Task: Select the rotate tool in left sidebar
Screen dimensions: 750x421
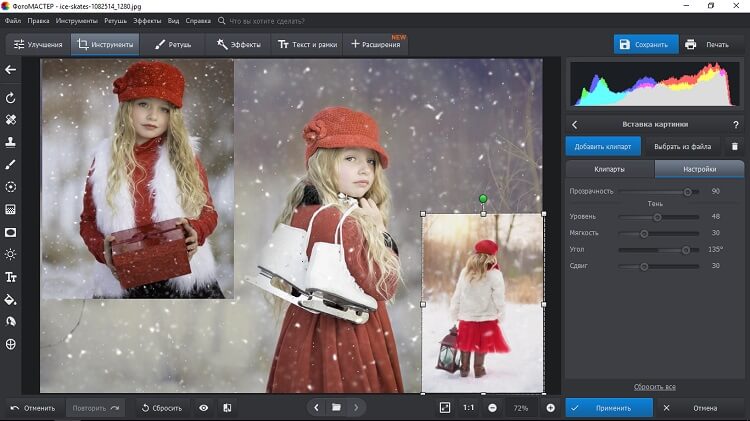Action: pos(11,98)
